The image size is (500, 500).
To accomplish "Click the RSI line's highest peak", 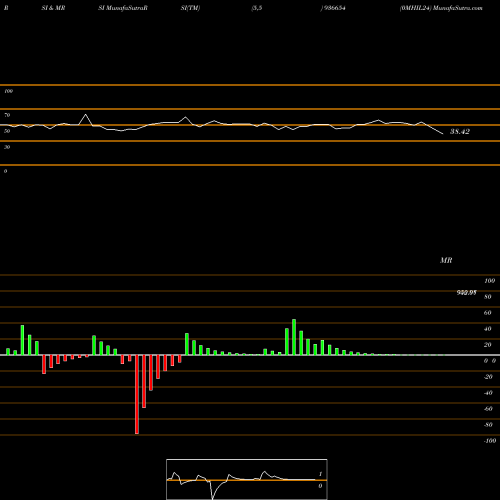I will (x=86, y=115).
